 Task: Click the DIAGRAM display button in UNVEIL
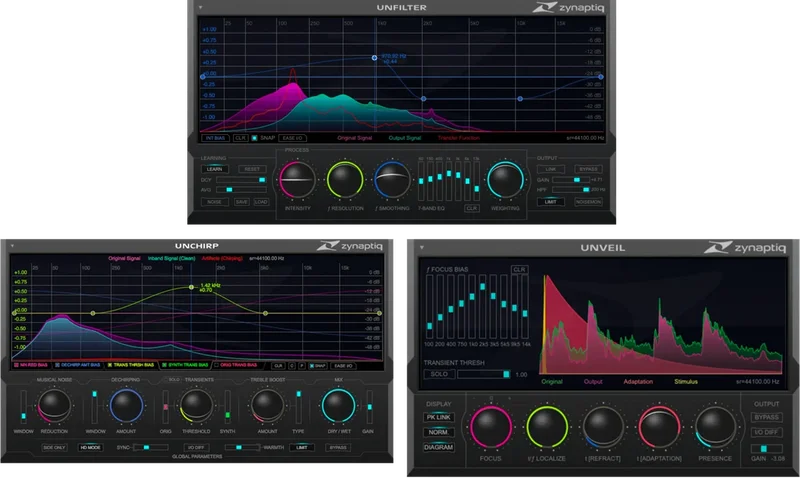tap(439, 447)
